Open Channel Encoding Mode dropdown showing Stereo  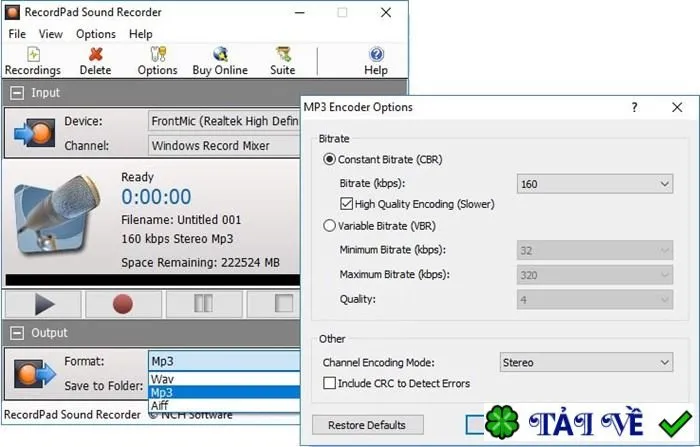point(586,362)
